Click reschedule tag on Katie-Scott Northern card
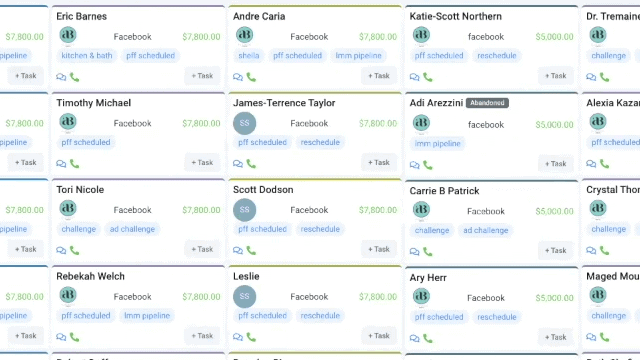The image size is (640, 360). coord(497,56)
